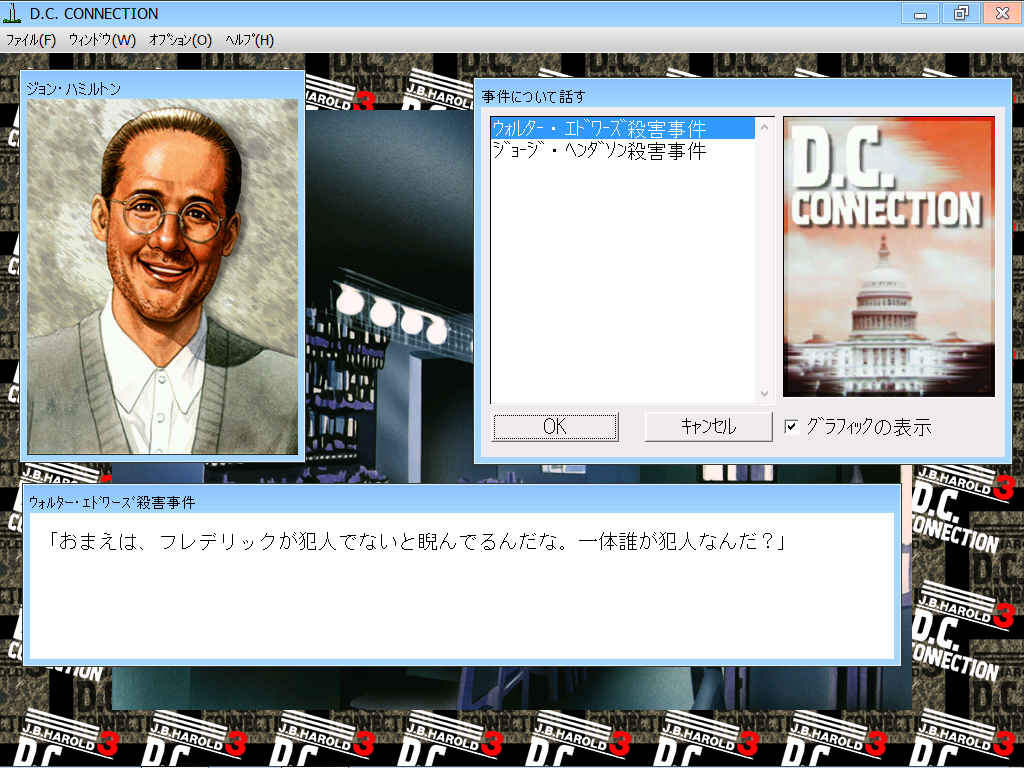1024x768 pixels.
Task: Click the ジョン・ハミルトン portrait picture
Action: 163,277
